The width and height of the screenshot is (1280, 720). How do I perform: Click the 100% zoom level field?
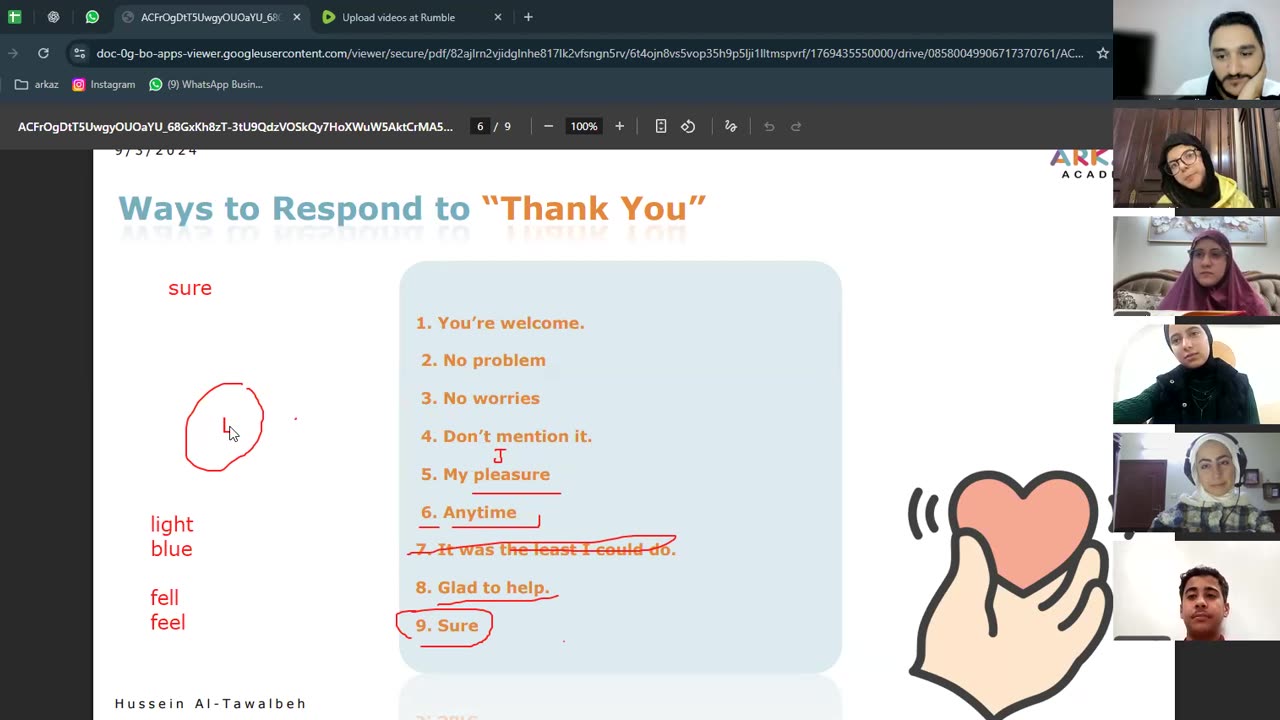[x=583, y=126]
